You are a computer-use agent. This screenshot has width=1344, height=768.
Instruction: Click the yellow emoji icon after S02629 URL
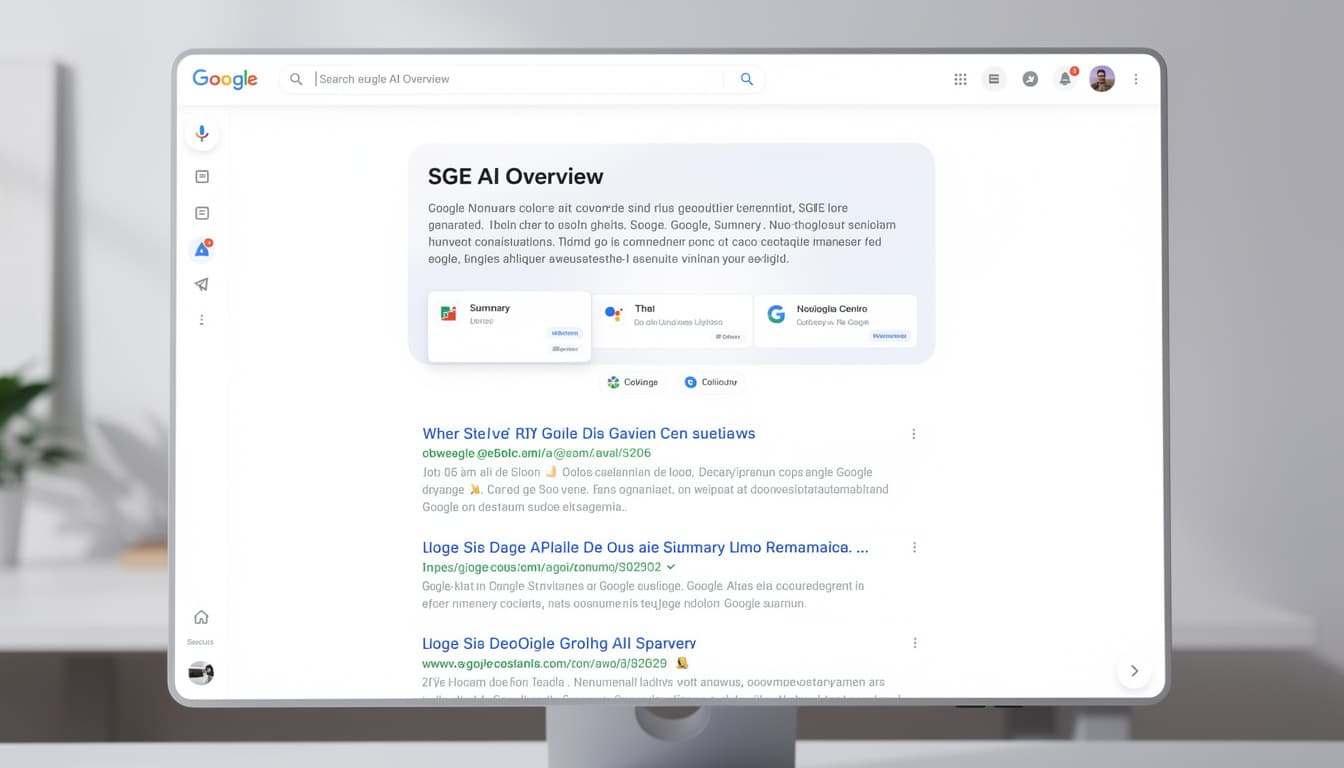682,663
